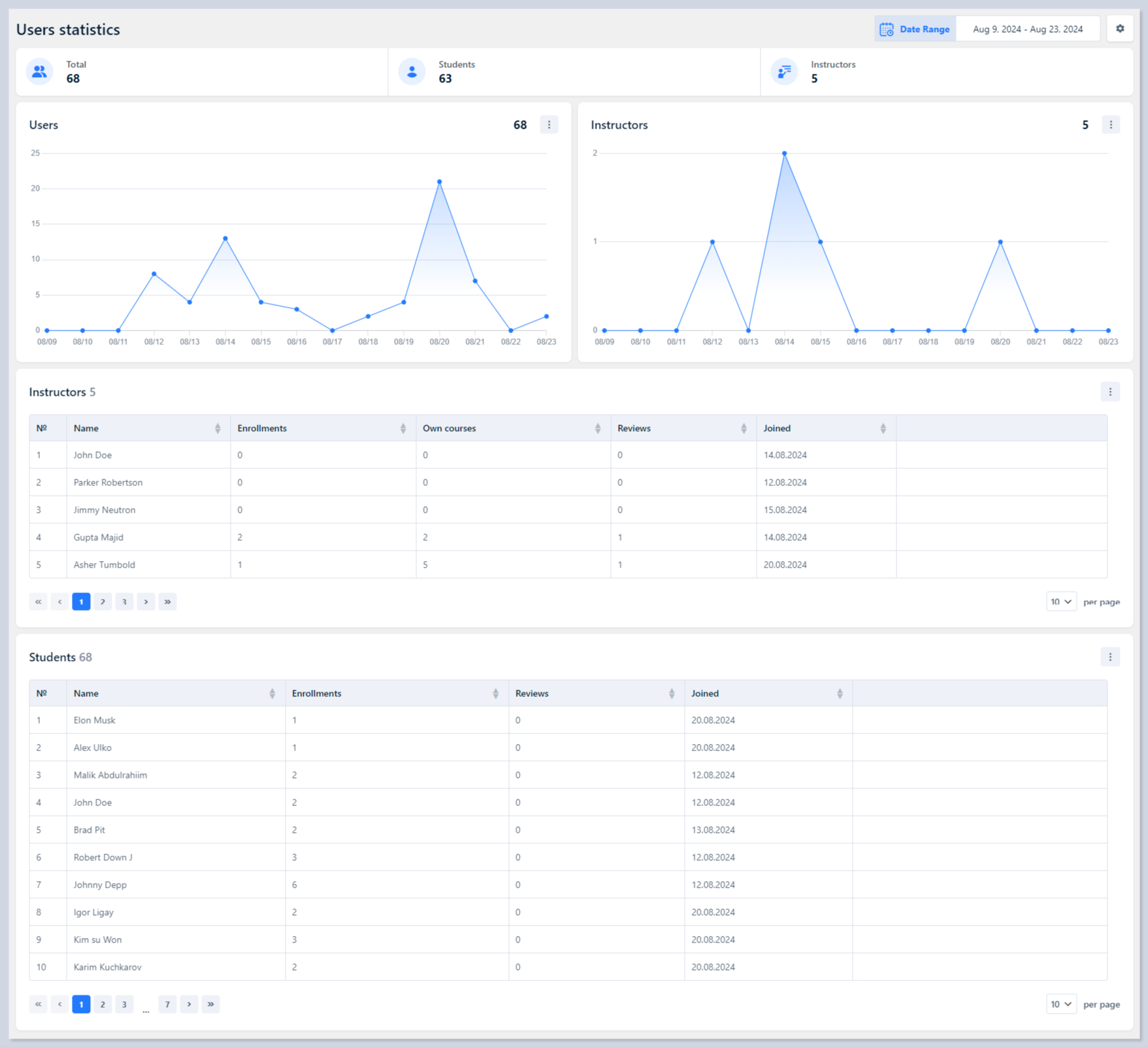1148x1047 pixels.
Task: Open Users chart three-dot menu
Action: coord(549,125)
